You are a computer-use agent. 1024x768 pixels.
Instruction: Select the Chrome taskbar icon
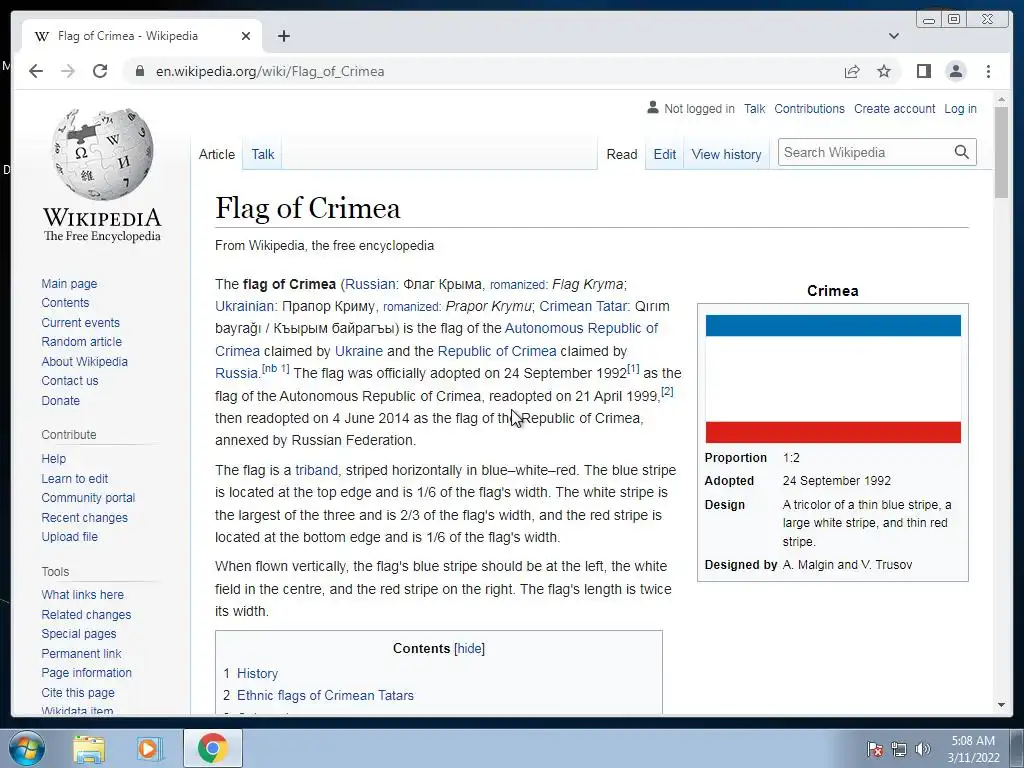click(x=212, y=748)
